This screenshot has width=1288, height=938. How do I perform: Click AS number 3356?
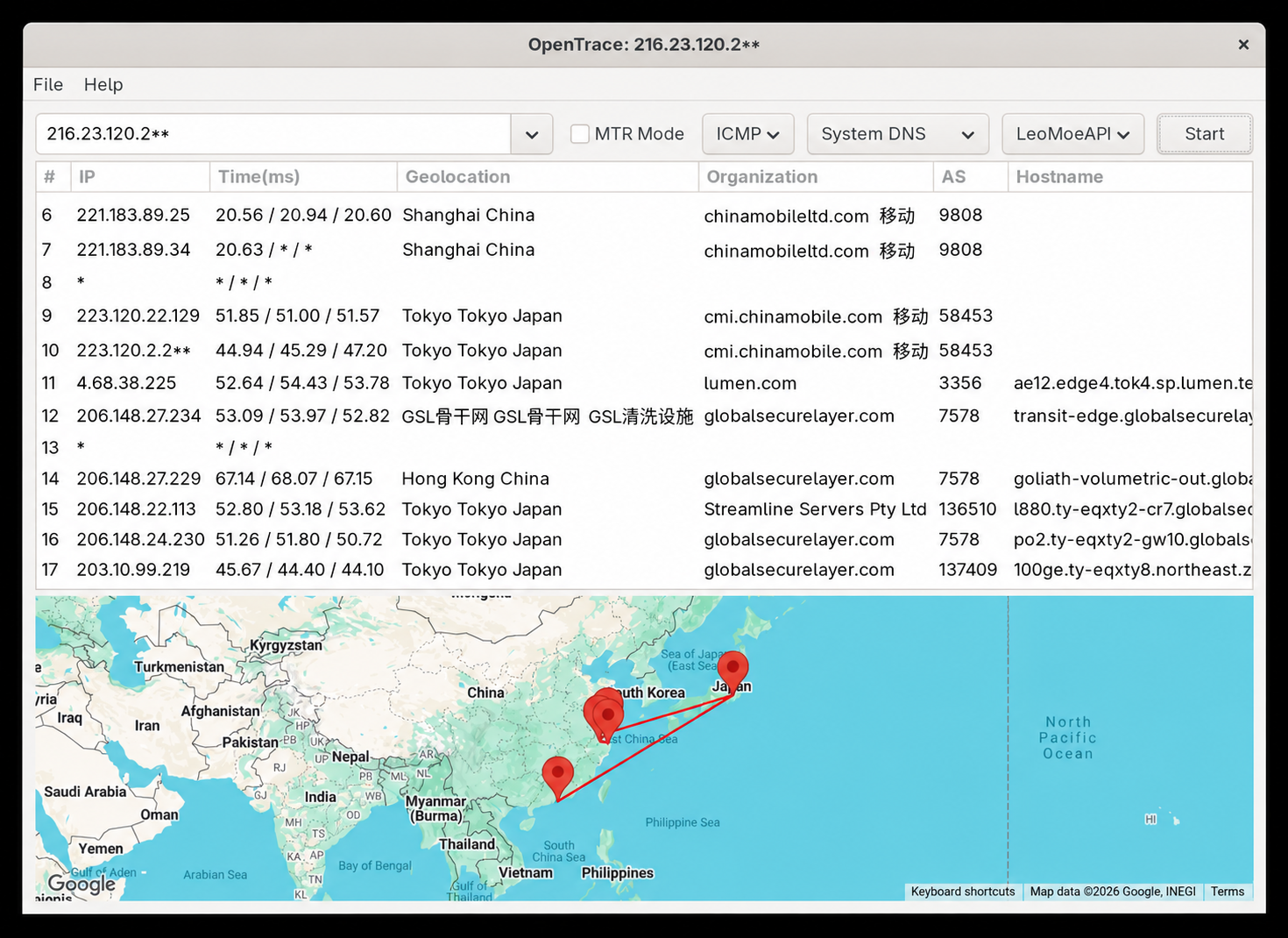960,383
